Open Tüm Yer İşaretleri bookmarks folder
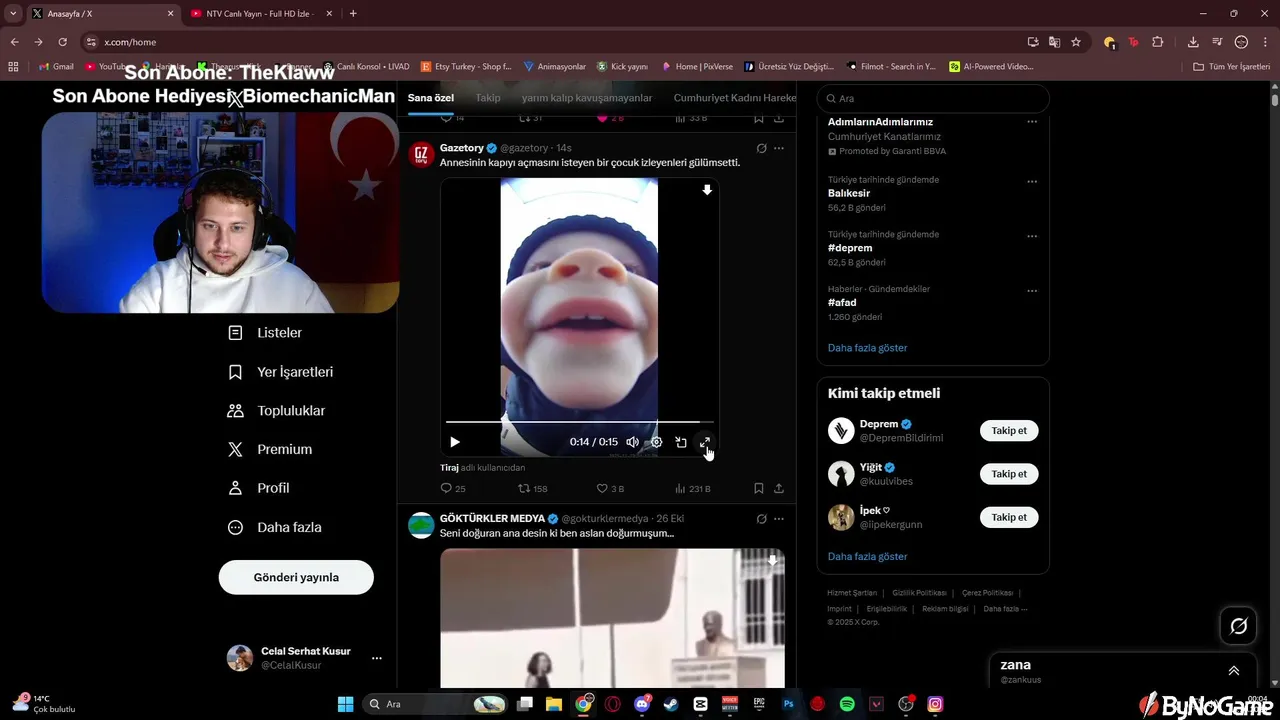This screenshot has height=720, width=1280. [1232, 66]
